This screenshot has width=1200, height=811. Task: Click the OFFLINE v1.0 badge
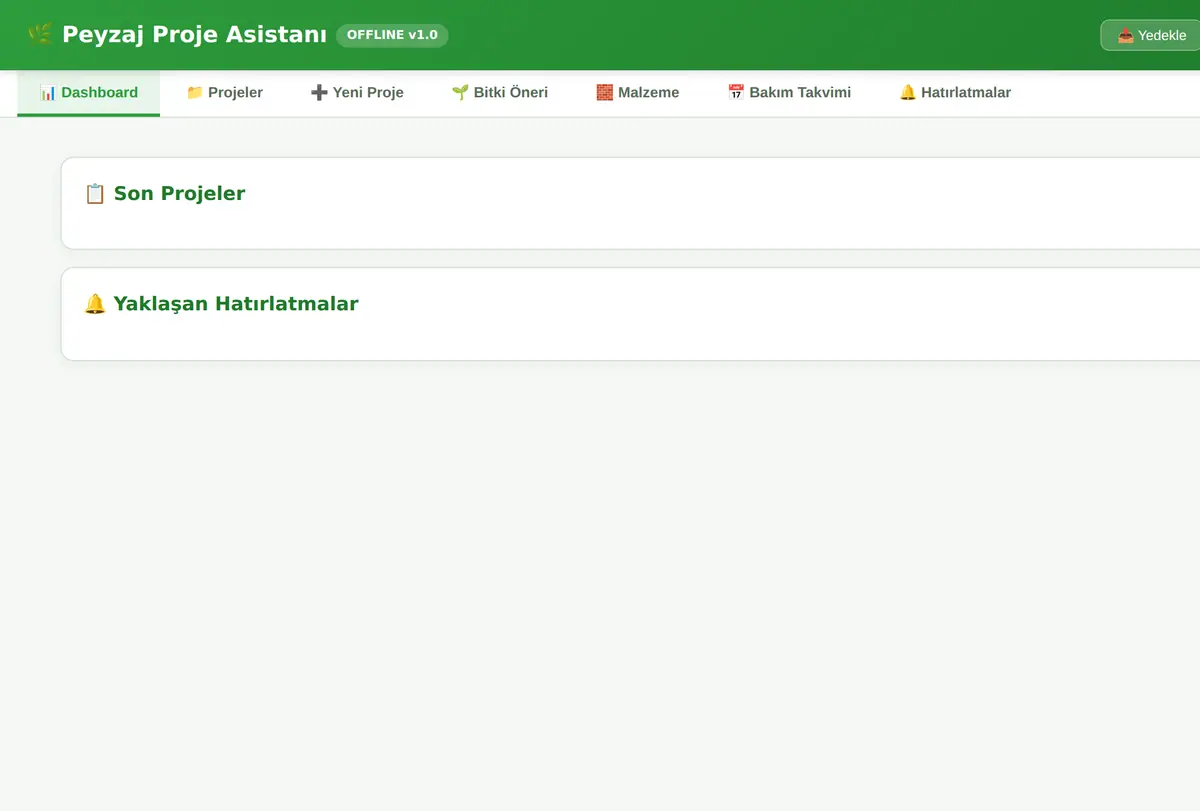[392, 35]
